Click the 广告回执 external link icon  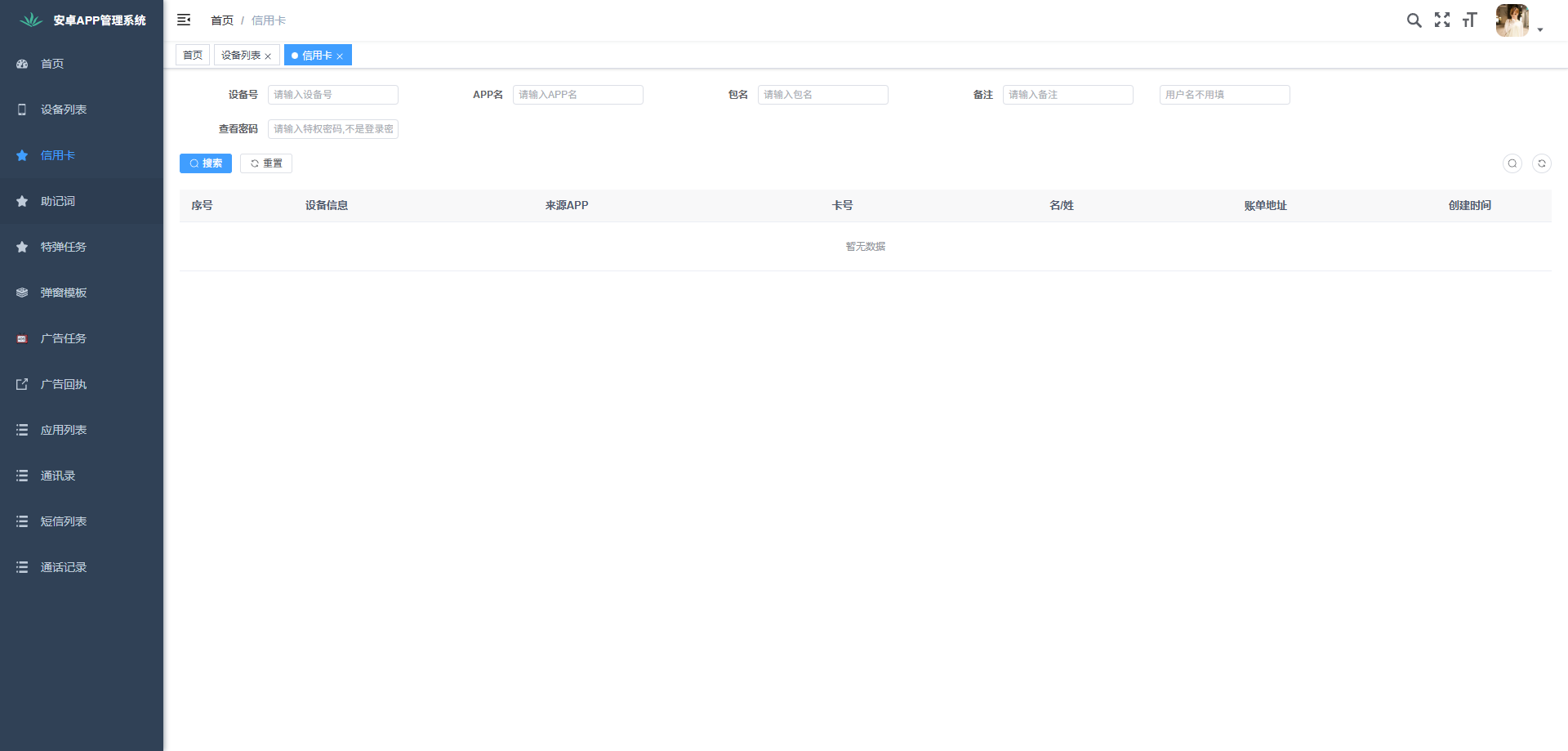22,384
